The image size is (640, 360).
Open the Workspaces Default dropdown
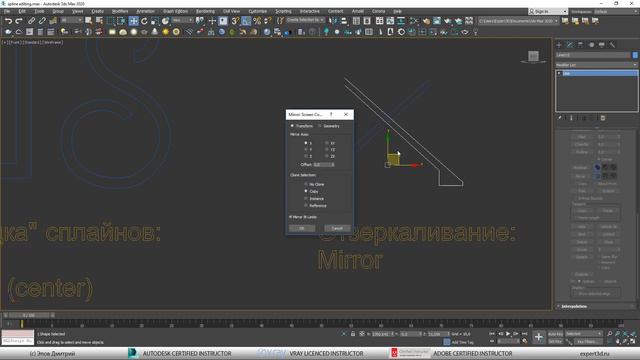[x=616, y=11]
